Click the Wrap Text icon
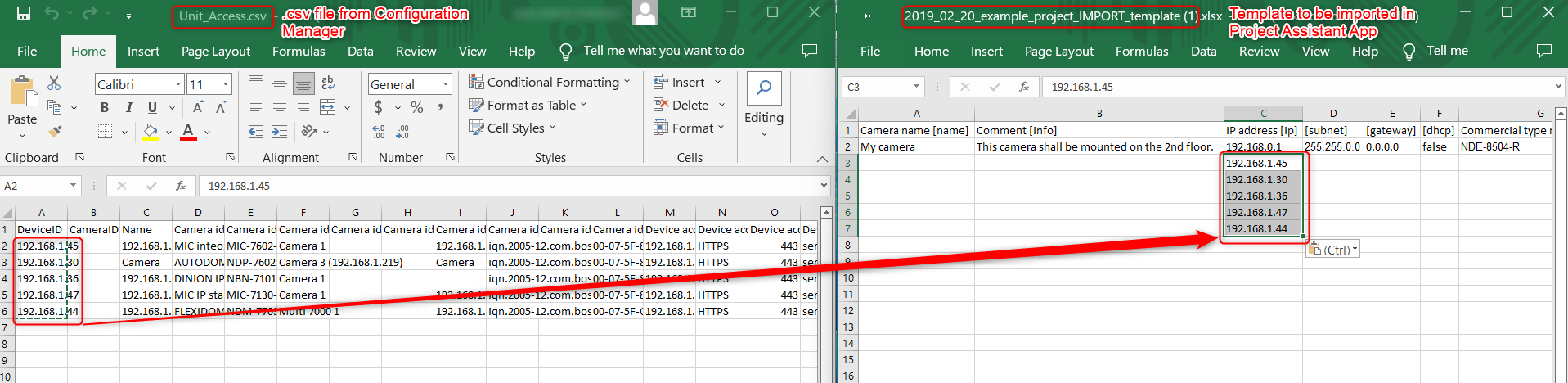 (x=328, y=83)
